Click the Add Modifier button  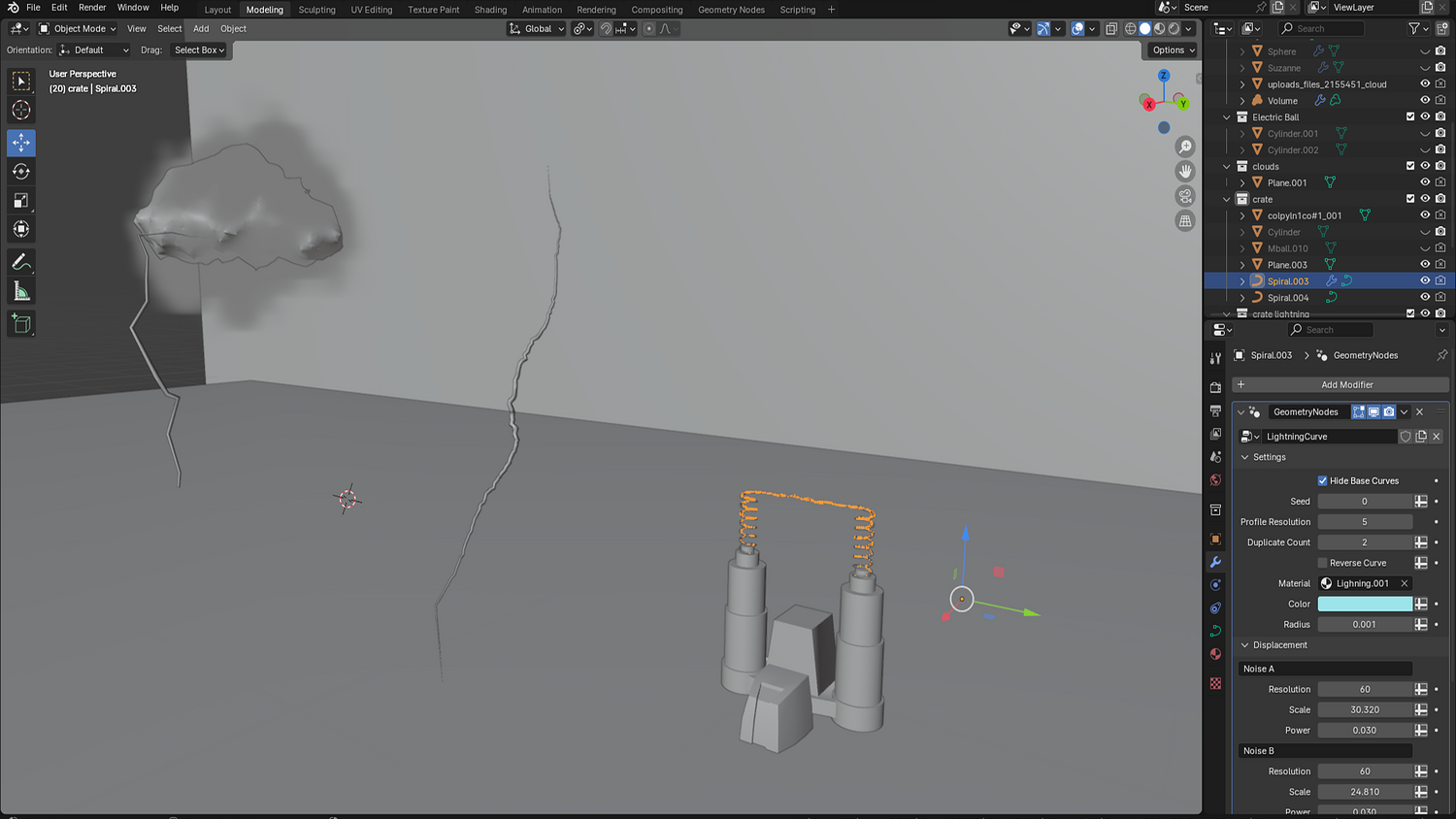[x=1340, y=385]
